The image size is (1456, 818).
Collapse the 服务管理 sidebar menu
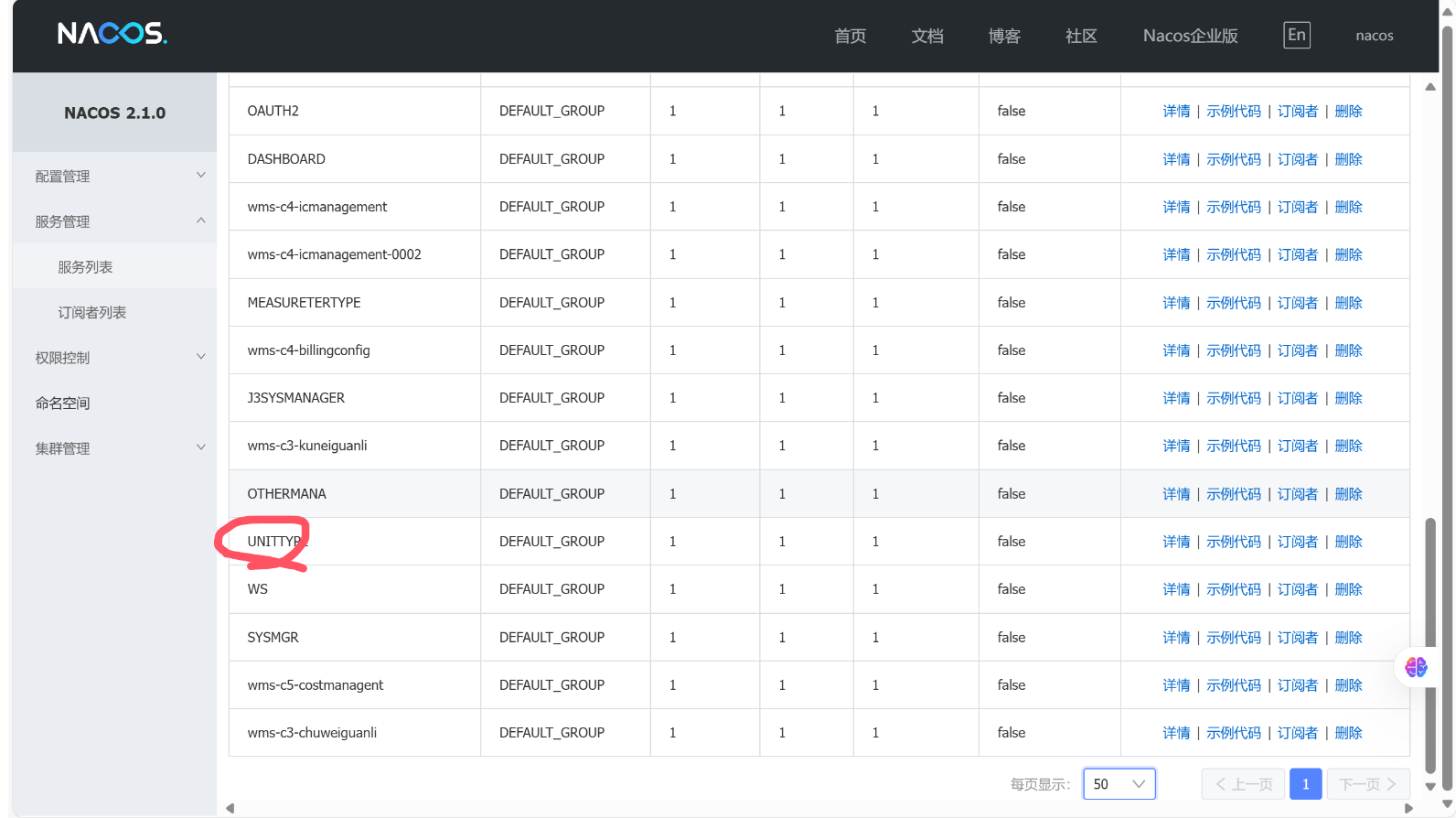[x=114, y=221]
